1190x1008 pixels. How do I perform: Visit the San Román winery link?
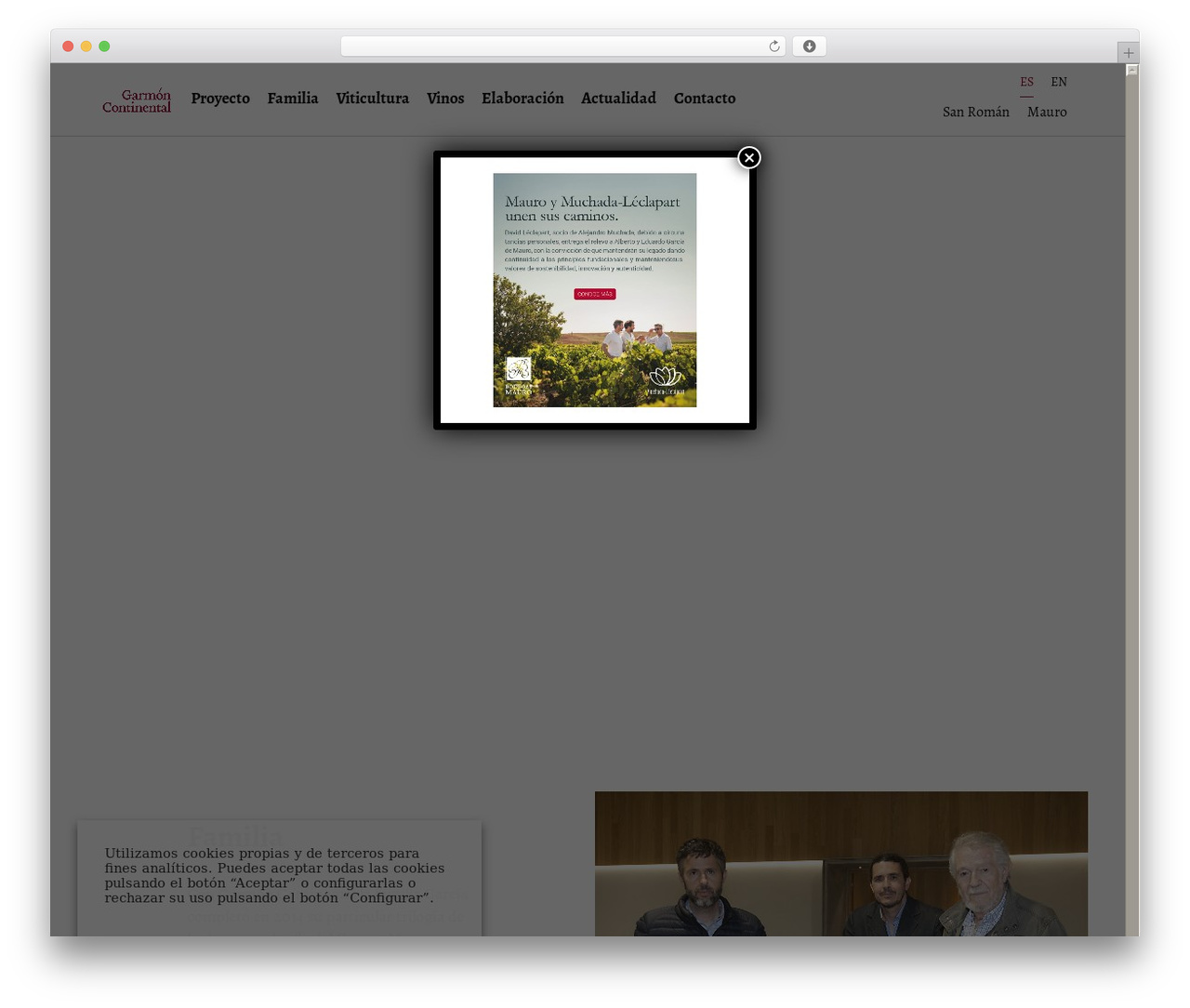pos(976,112)
